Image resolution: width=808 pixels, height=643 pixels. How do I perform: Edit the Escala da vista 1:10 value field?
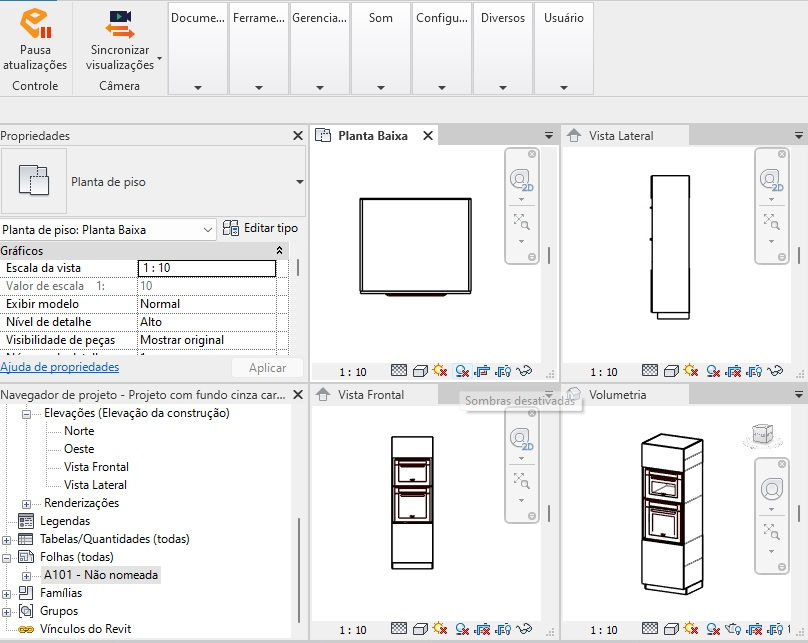click(207, 268)
